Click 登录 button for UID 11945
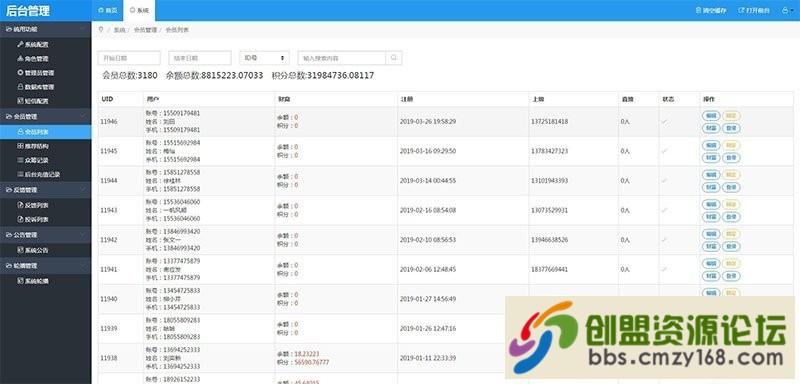The height and width of the screenshot is (384, 800). point(731,158)
